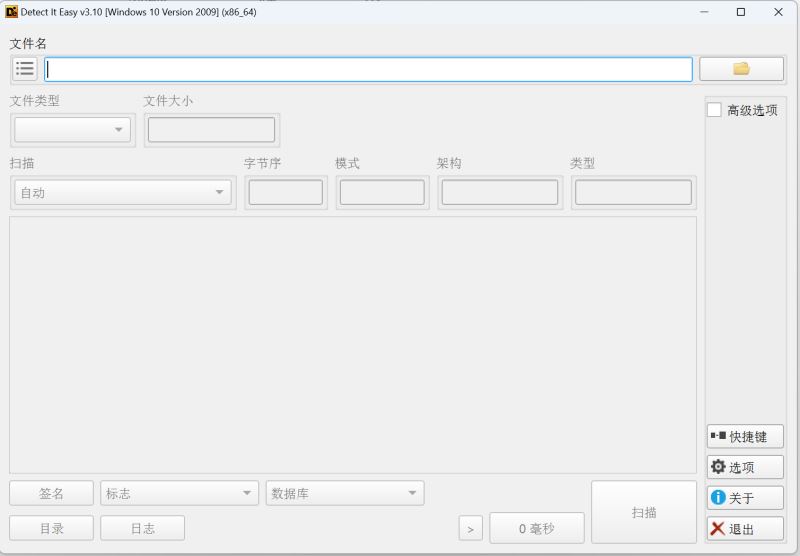
Task: Click the Detect It Easy title icon
Action: 12,12
